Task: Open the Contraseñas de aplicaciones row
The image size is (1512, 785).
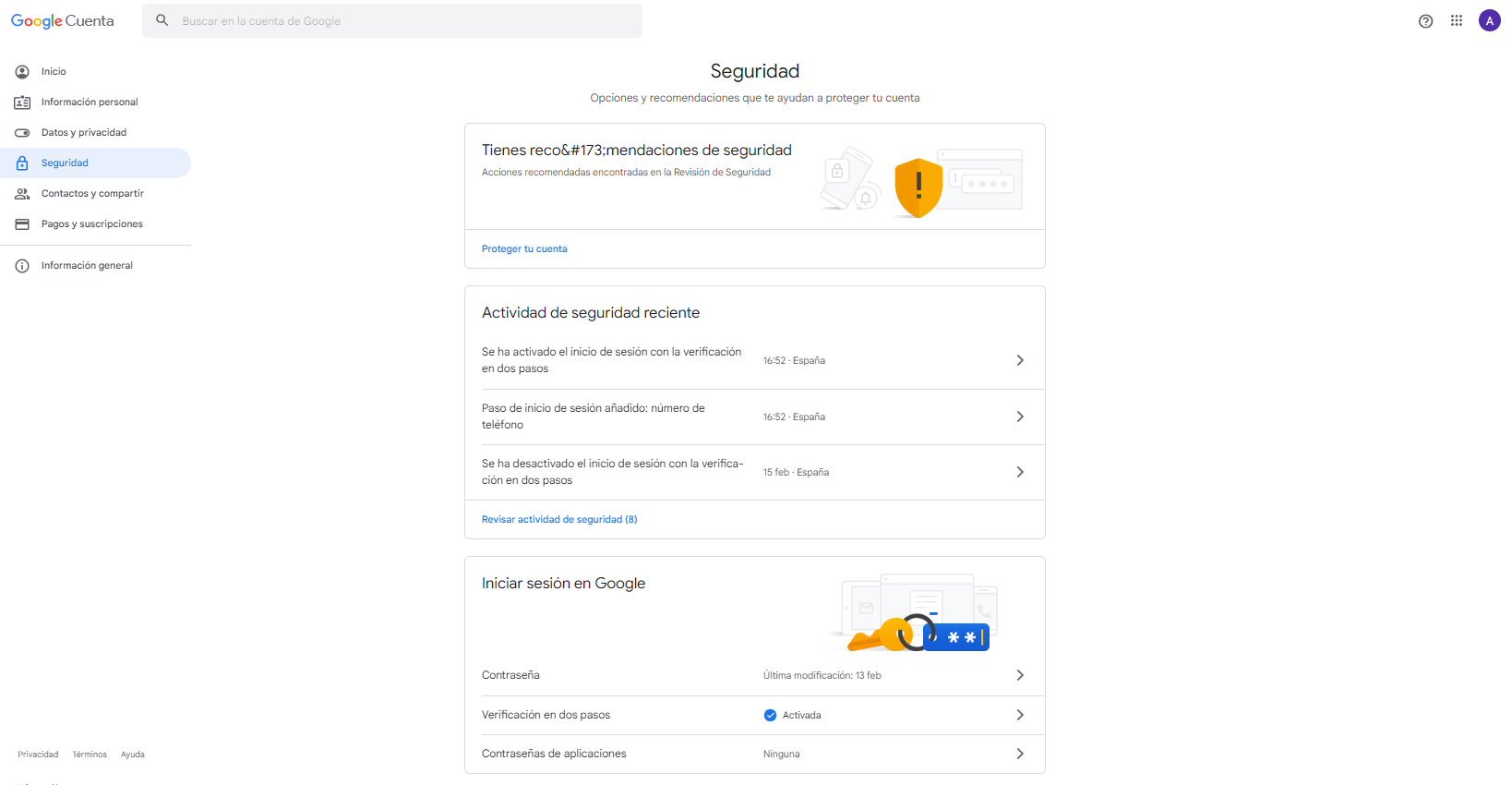Action: 754,754
